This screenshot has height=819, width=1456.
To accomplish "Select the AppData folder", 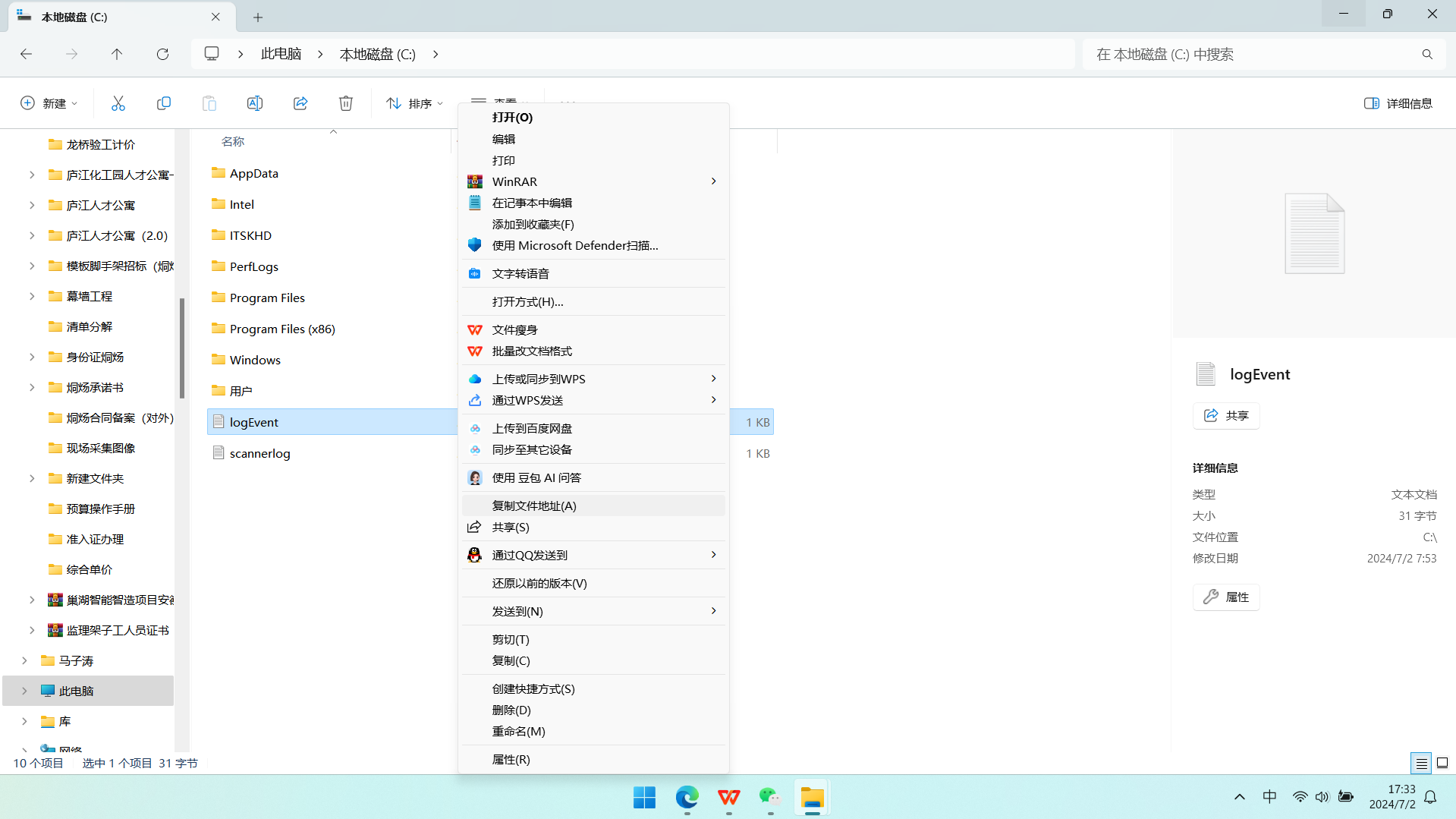I will coord(253,173).
